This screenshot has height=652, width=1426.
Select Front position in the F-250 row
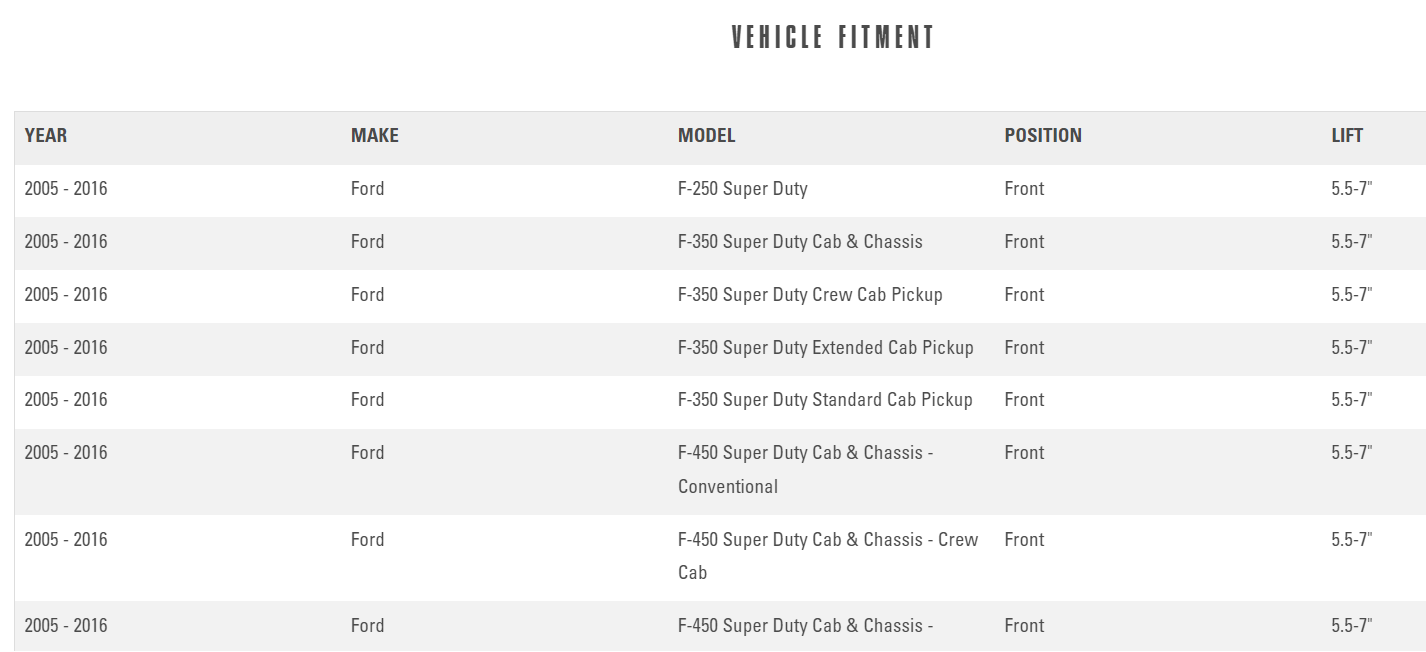[x=1024, y=189]
